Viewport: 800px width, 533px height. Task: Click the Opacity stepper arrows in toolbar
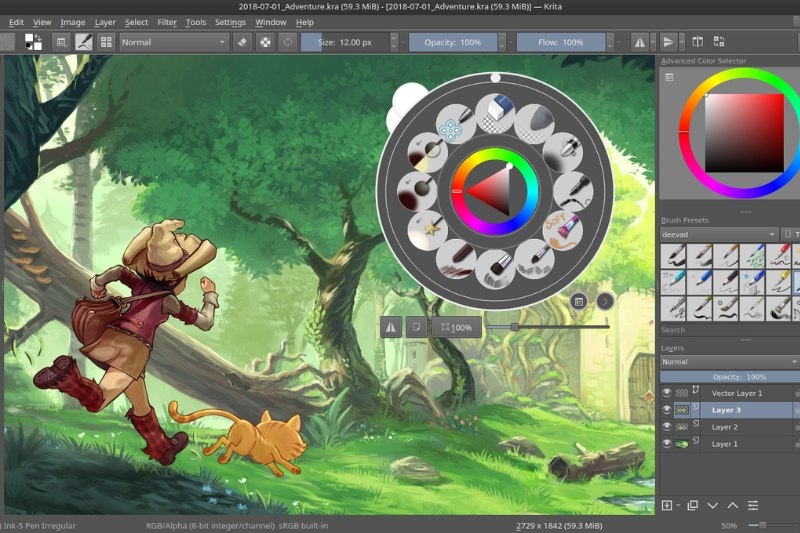click(x=502, y=42)
